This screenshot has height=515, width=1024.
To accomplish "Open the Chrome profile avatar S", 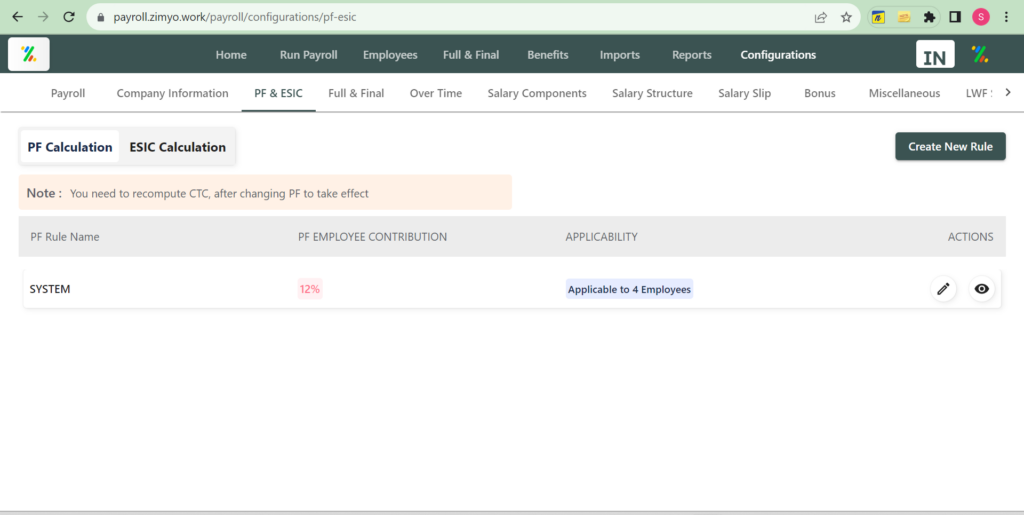I will point(980,17).
